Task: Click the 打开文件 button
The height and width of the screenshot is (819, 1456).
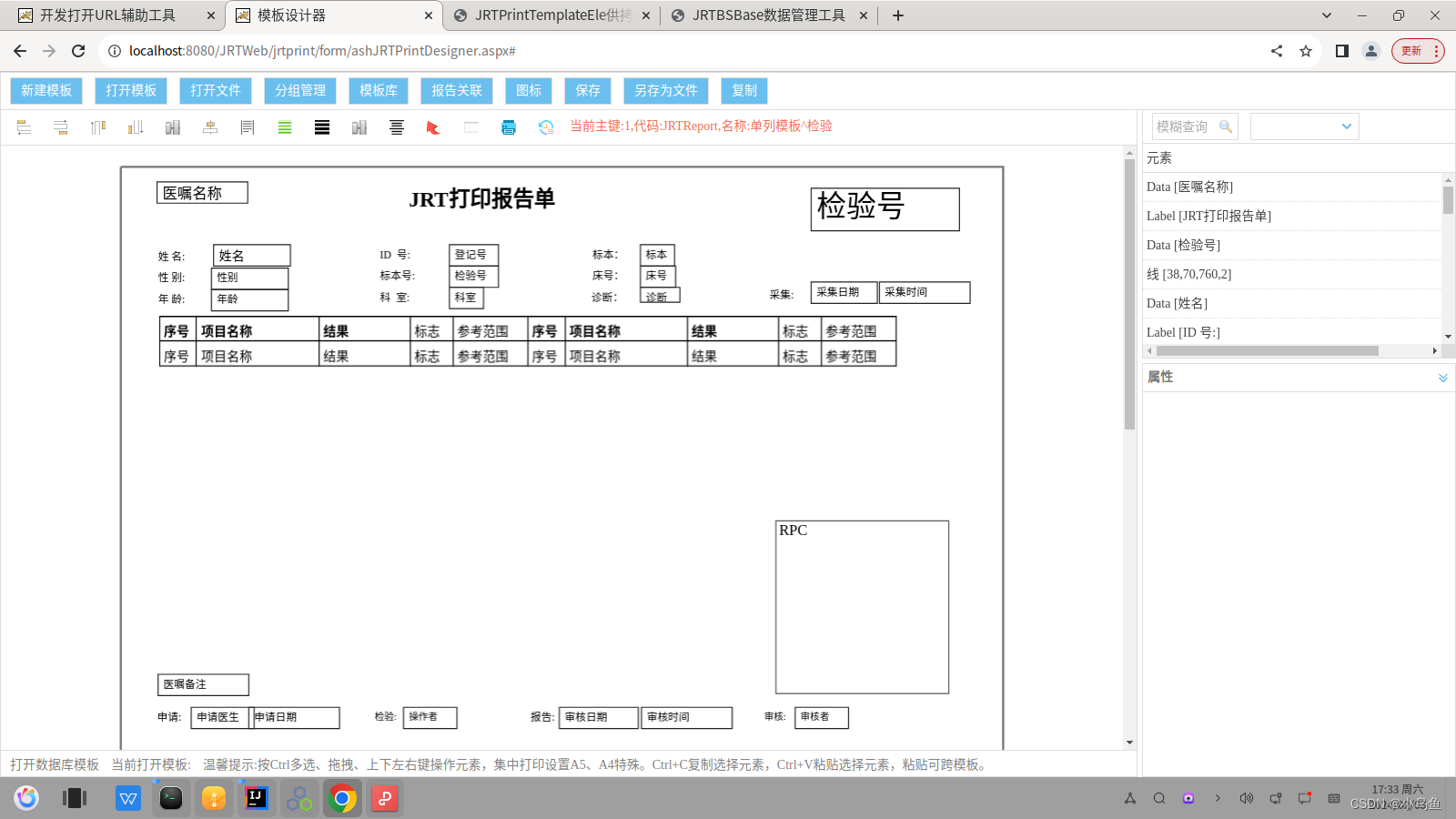Action: click(216, 91)
